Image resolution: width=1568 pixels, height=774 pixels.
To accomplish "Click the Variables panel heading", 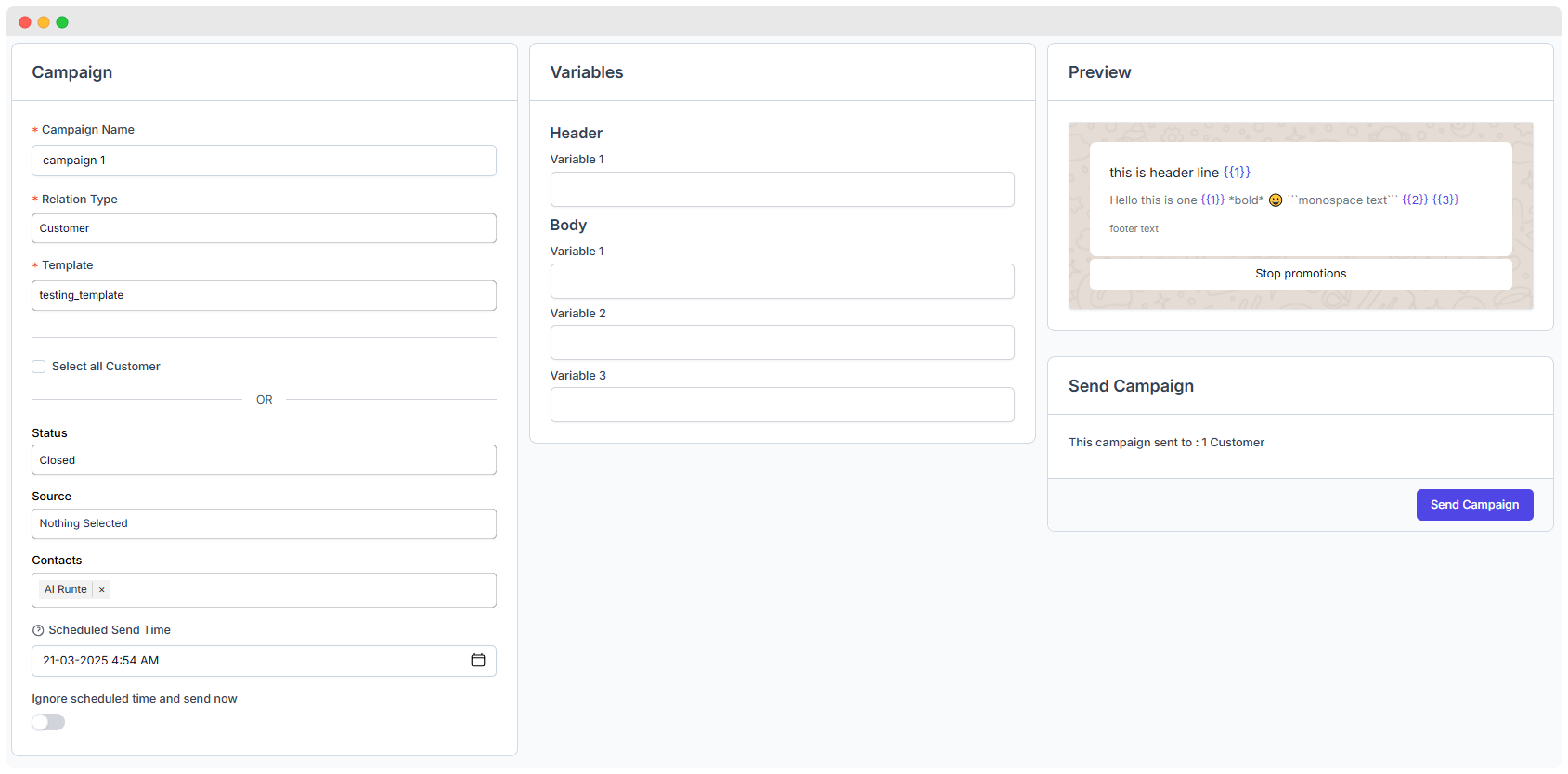I will click(x=587, y=72).
